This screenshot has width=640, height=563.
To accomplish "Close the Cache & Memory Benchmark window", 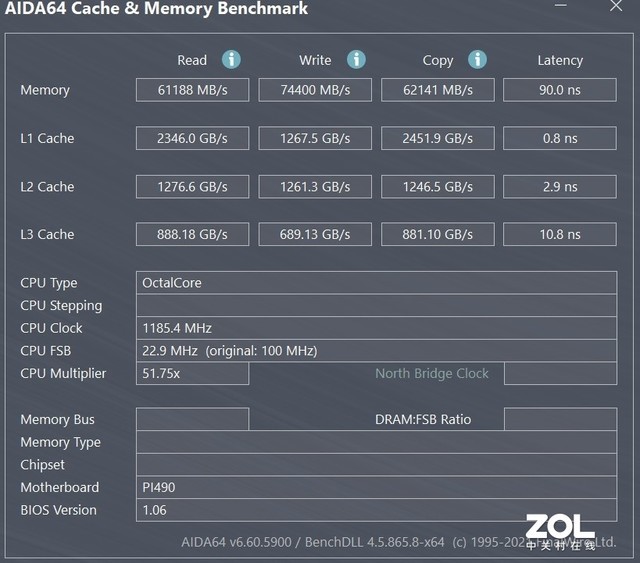I will tap(616, 8).
